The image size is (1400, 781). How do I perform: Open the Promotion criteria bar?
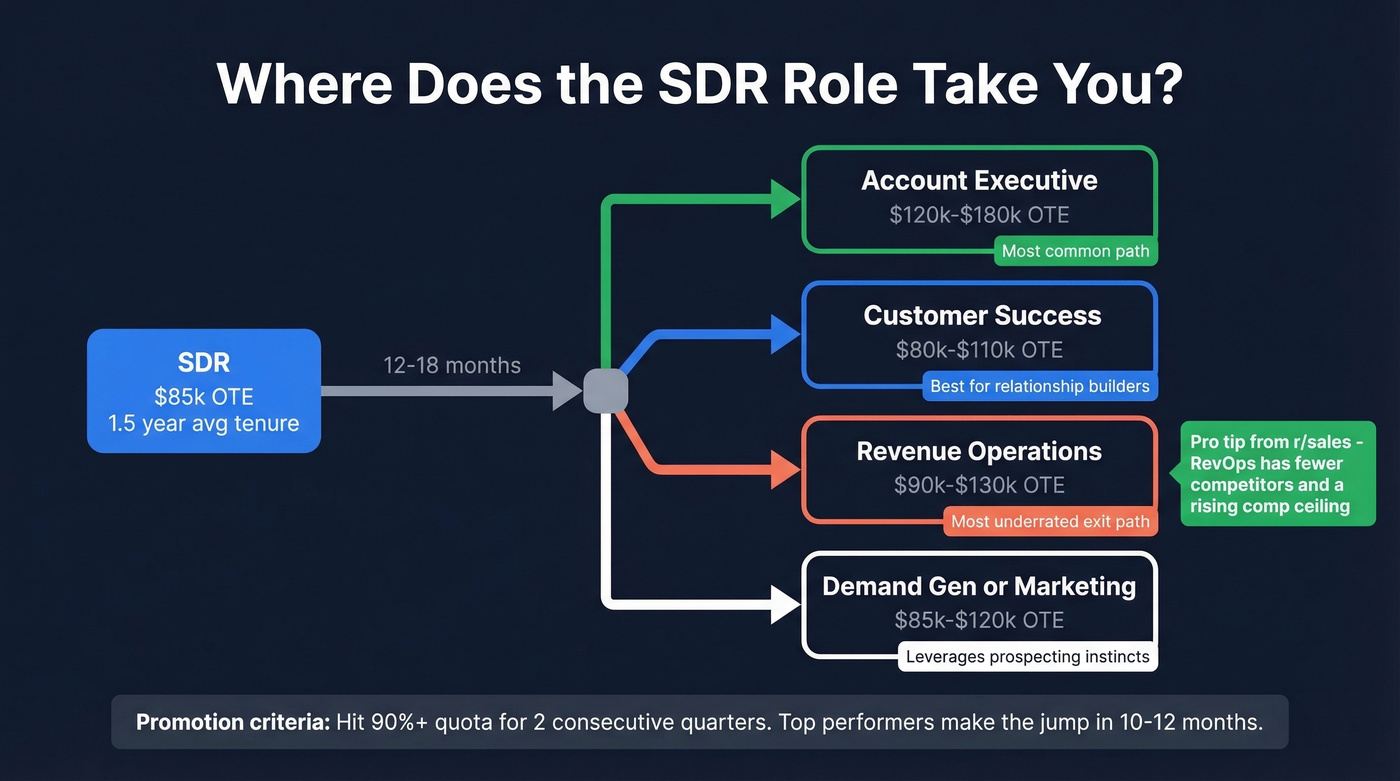699,721
